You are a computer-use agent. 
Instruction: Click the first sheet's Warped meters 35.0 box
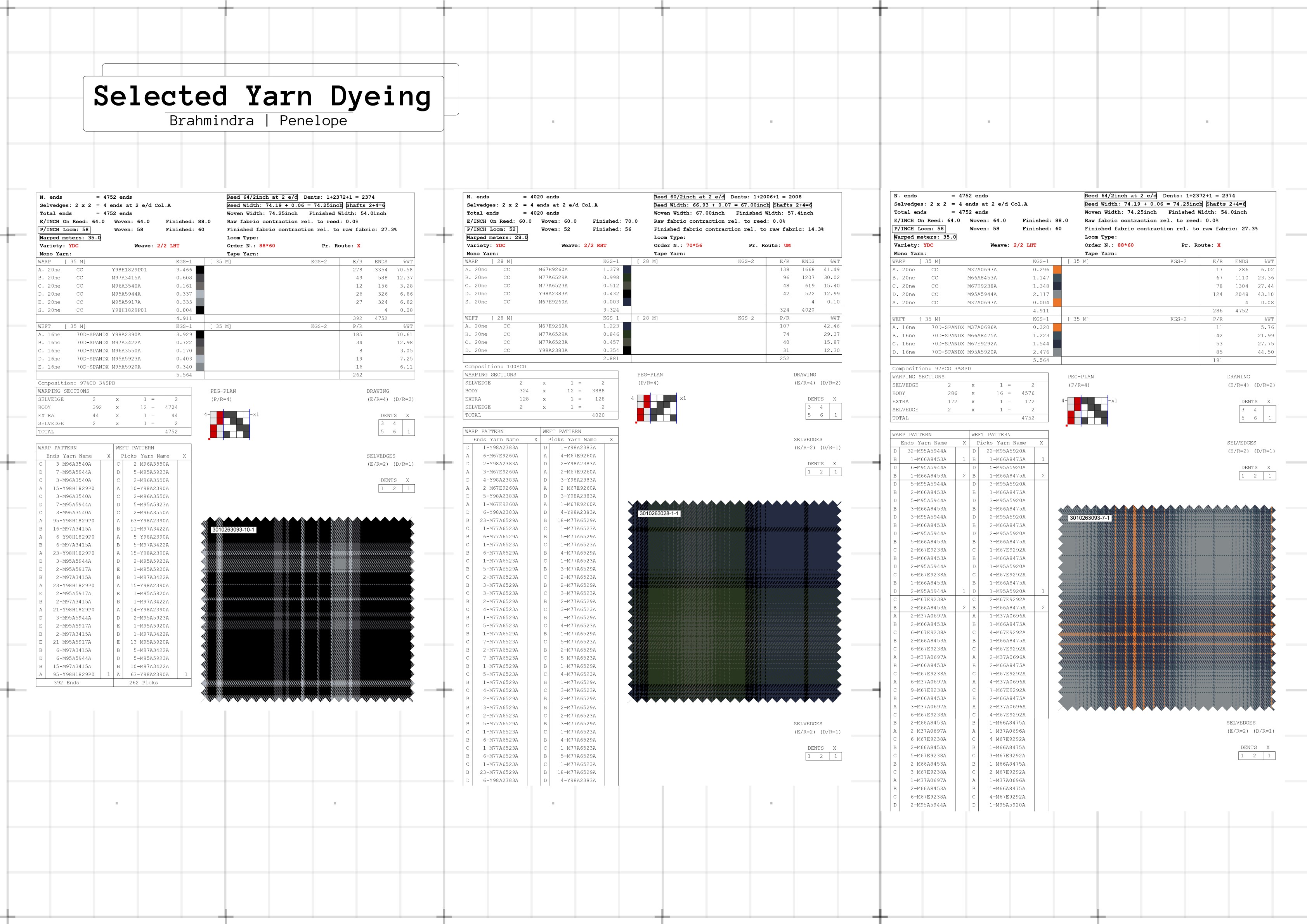click(70, 238)
